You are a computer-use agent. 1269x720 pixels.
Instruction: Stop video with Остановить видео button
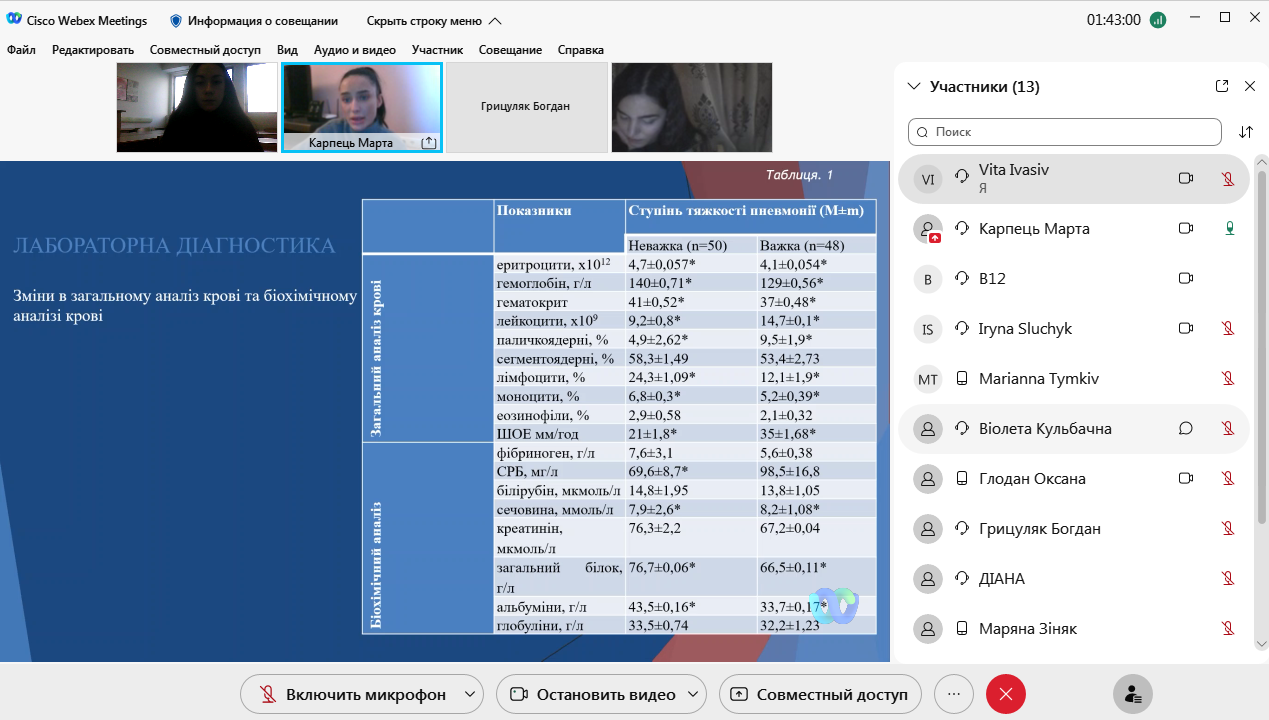[594, 694]
